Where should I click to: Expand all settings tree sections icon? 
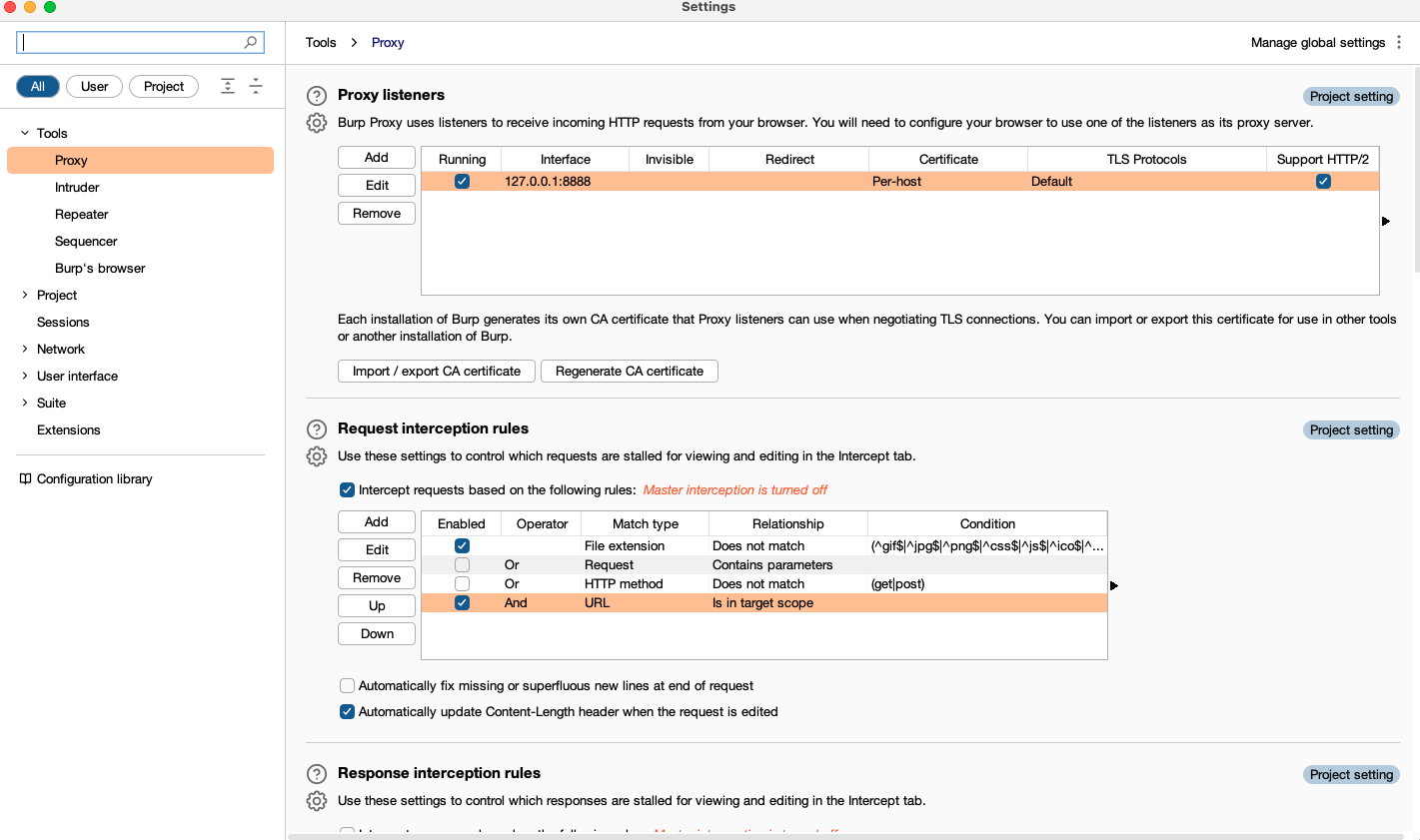click(228, 86)
